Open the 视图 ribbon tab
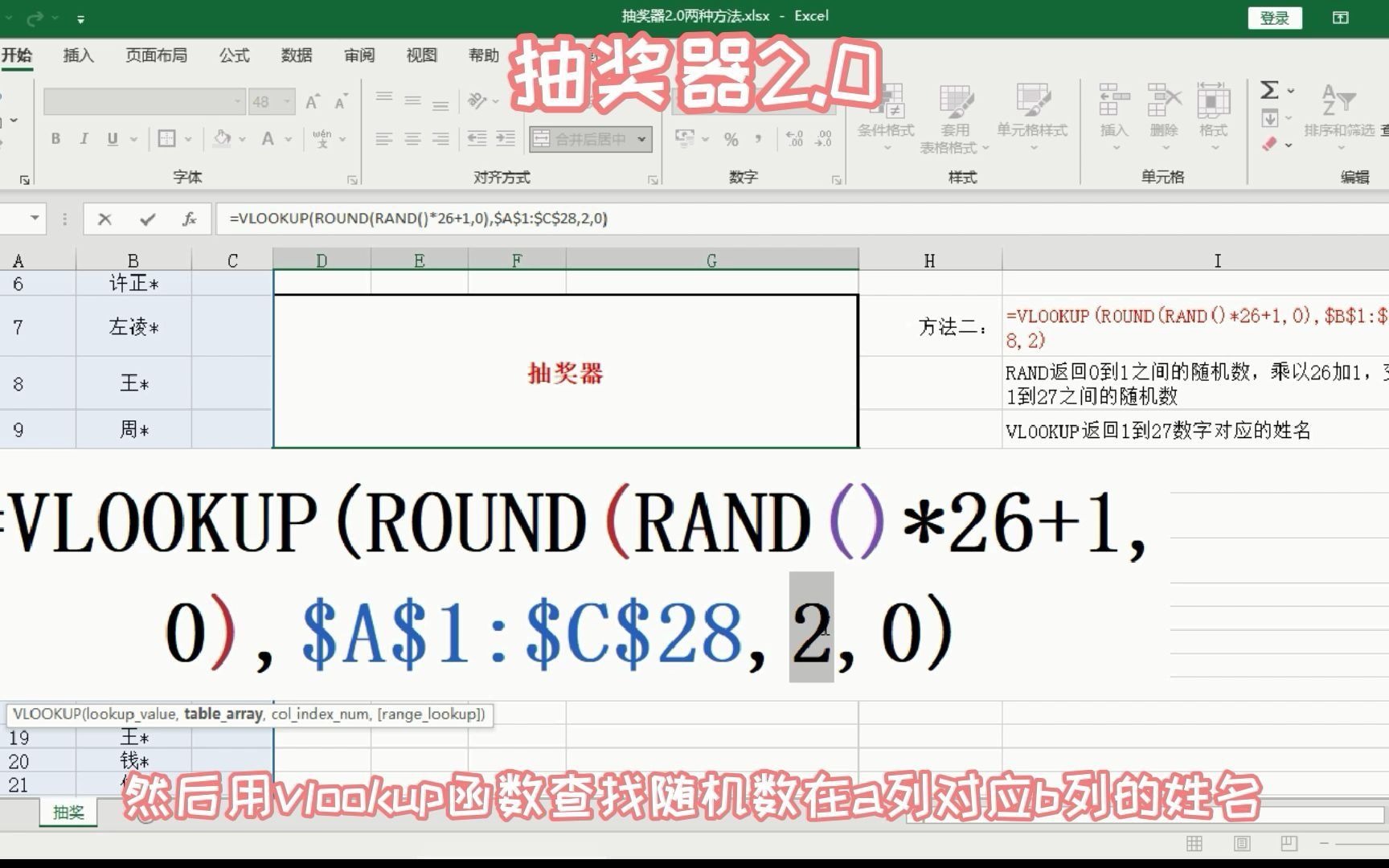Viewport: 1389px width, 868px height. (x=421, y=55)
